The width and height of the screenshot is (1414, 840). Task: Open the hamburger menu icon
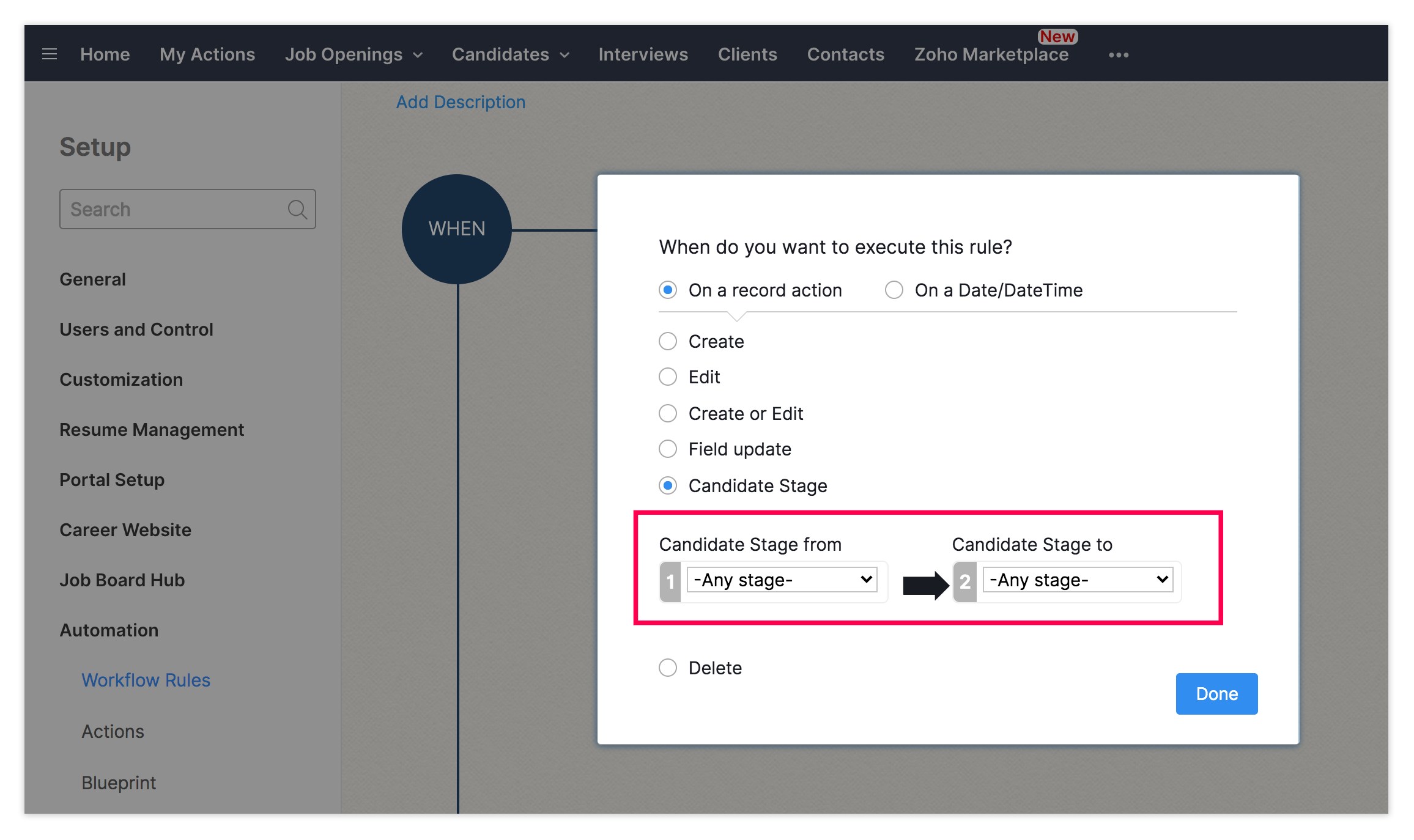50,54
